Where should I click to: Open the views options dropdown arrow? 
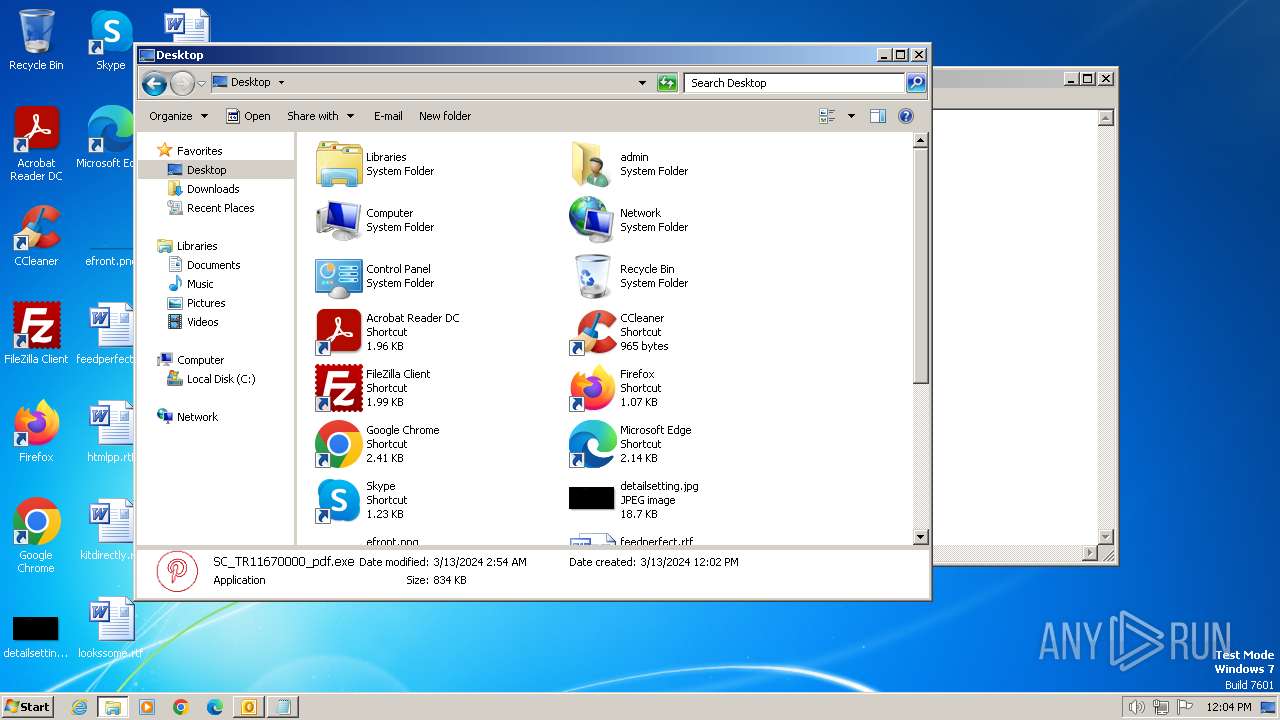(x=851, y=116)
